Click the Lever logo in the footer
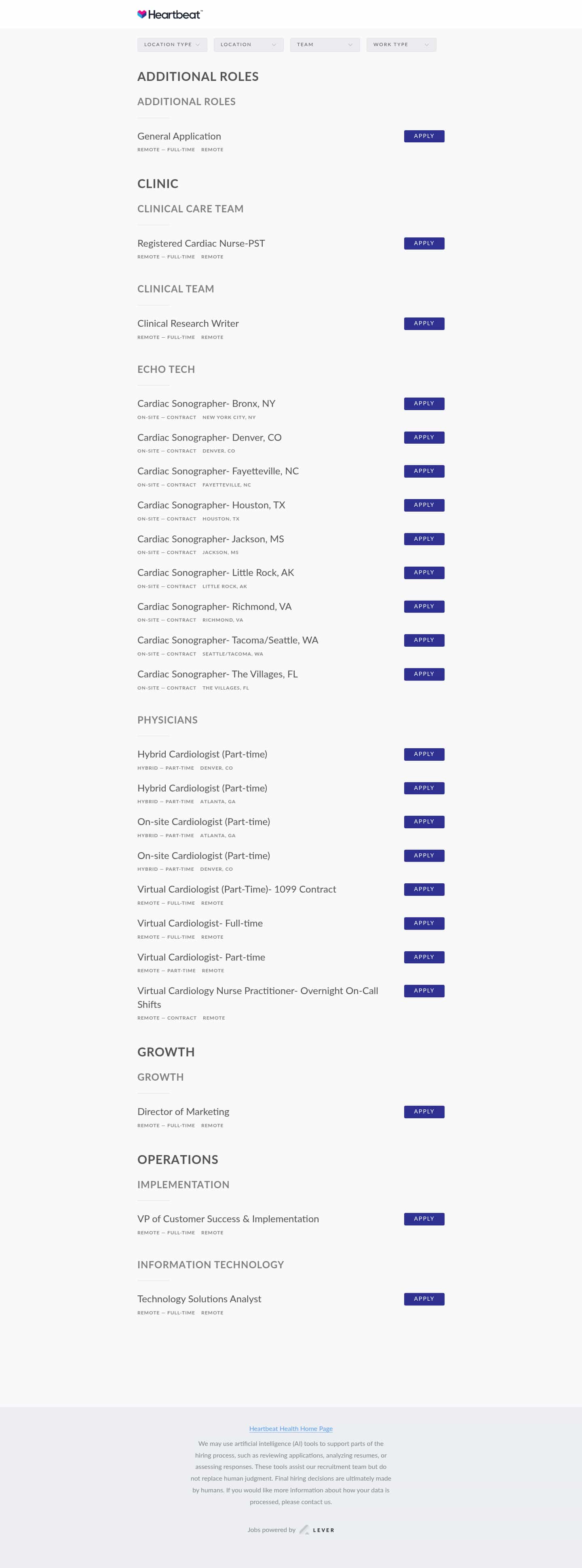Viewport: 582px width, 1568px height. pos(317,1530)
